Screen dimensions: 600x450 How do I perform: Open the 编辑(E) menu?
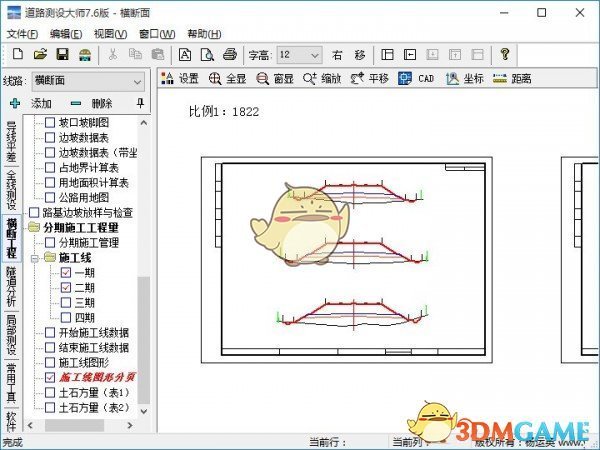[66, 34]
